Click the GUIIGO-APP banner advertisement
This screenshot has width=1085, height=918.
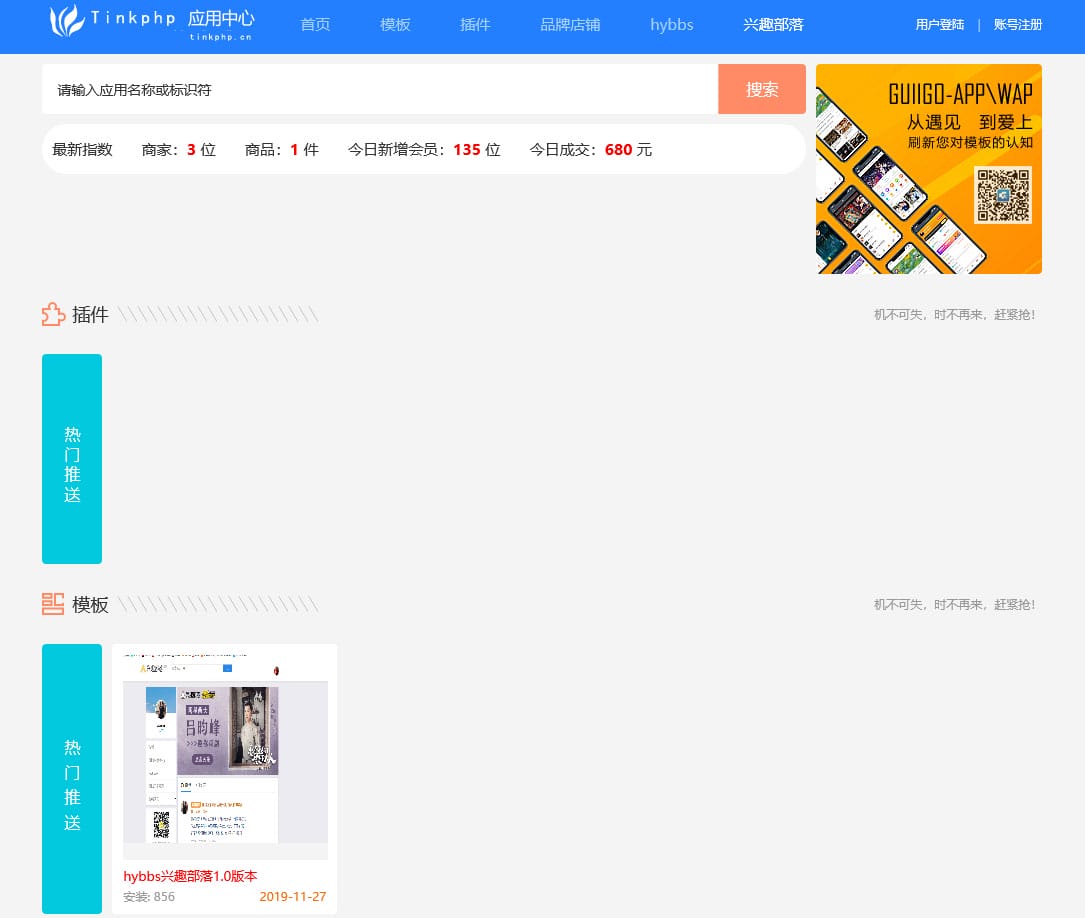pyautogui.click(x=928, y=168)
